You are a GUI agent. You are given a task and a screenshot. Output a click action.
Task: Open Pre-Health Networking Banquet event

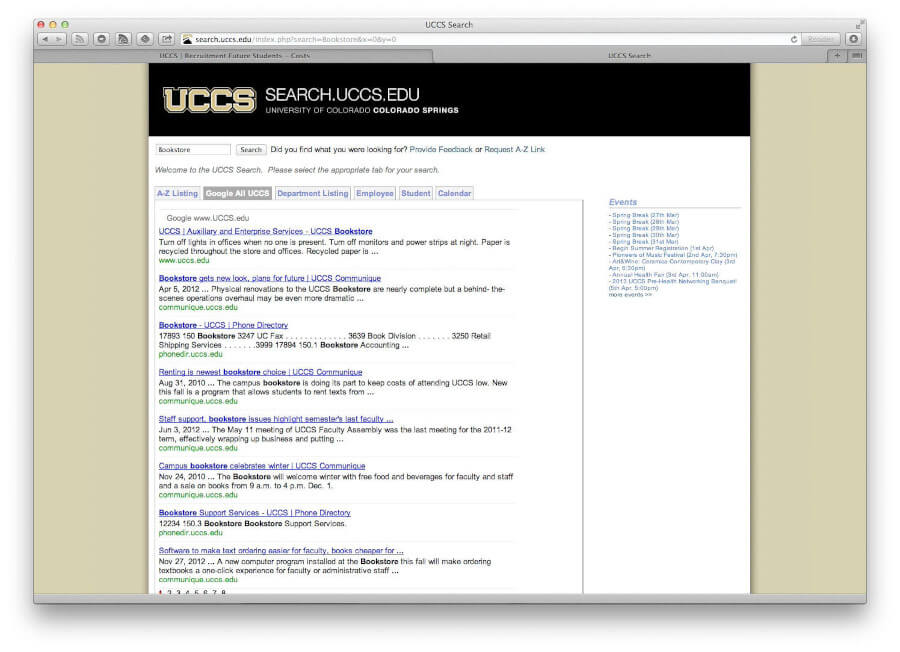pyautogui.click(x=673, y=285)
